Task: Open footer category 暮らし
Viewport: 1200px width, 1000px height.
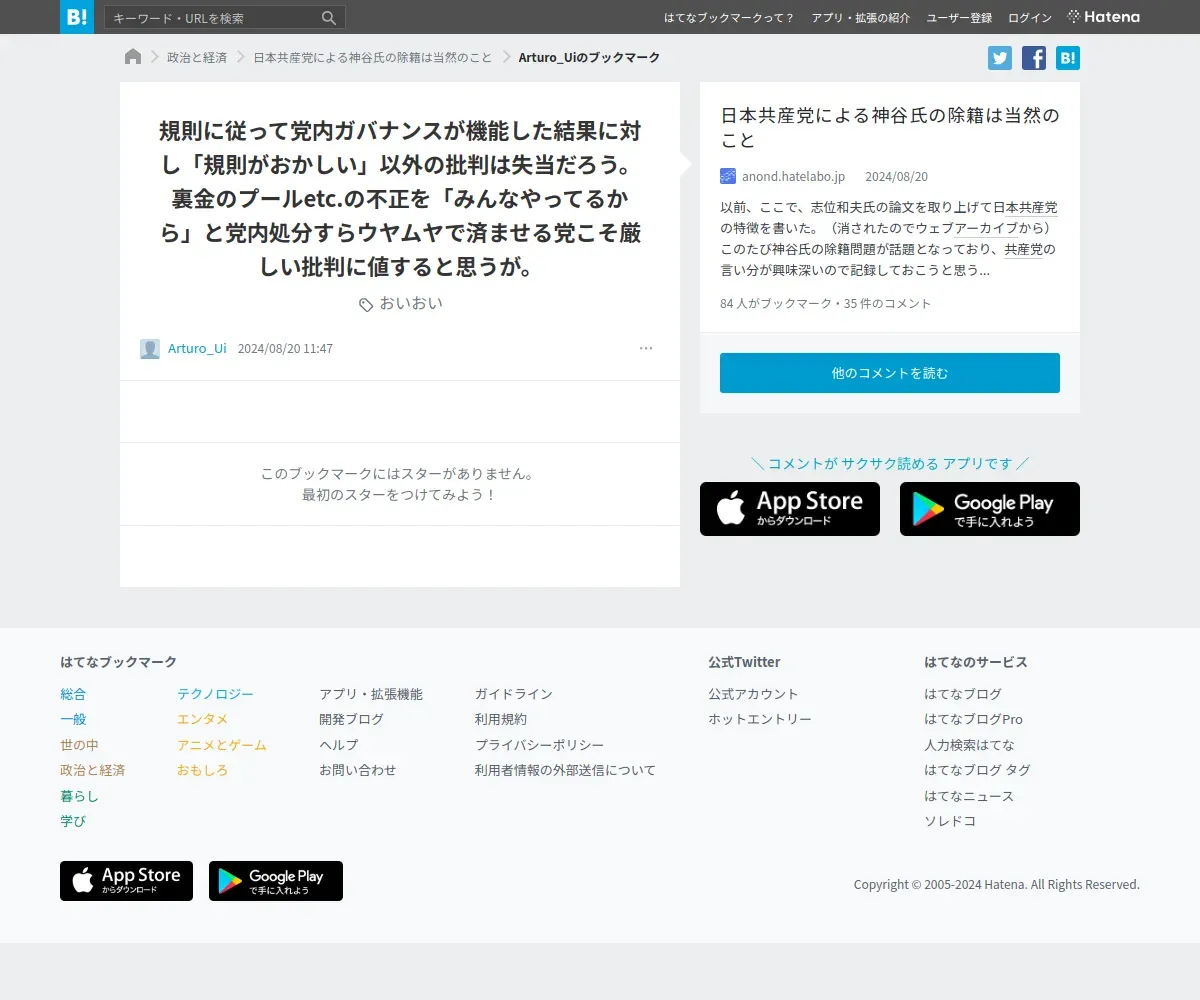Action: point(79,796)
